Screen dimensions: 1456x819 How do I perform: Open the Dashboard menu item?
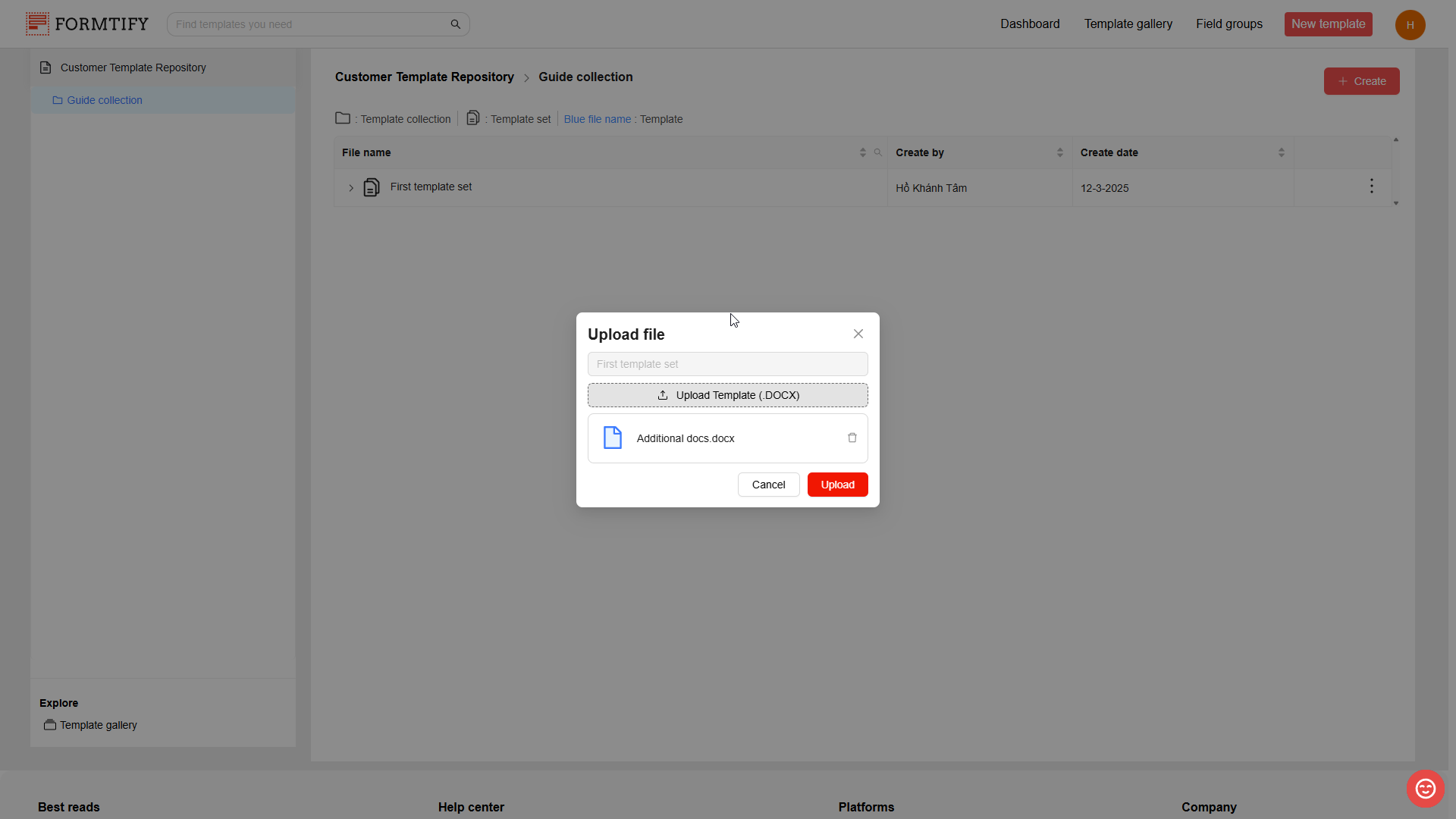1029,24
